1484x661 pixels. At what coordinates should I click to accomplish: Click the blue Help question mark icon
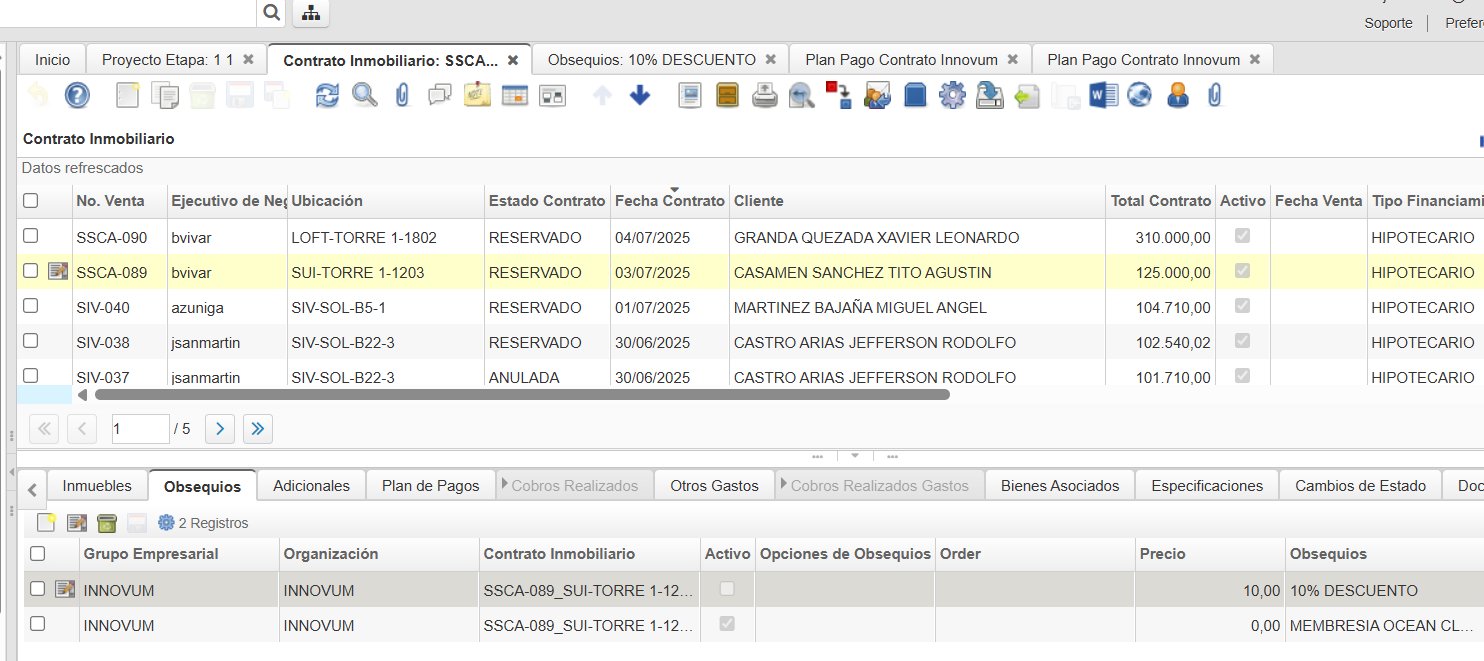pos(77,96)
